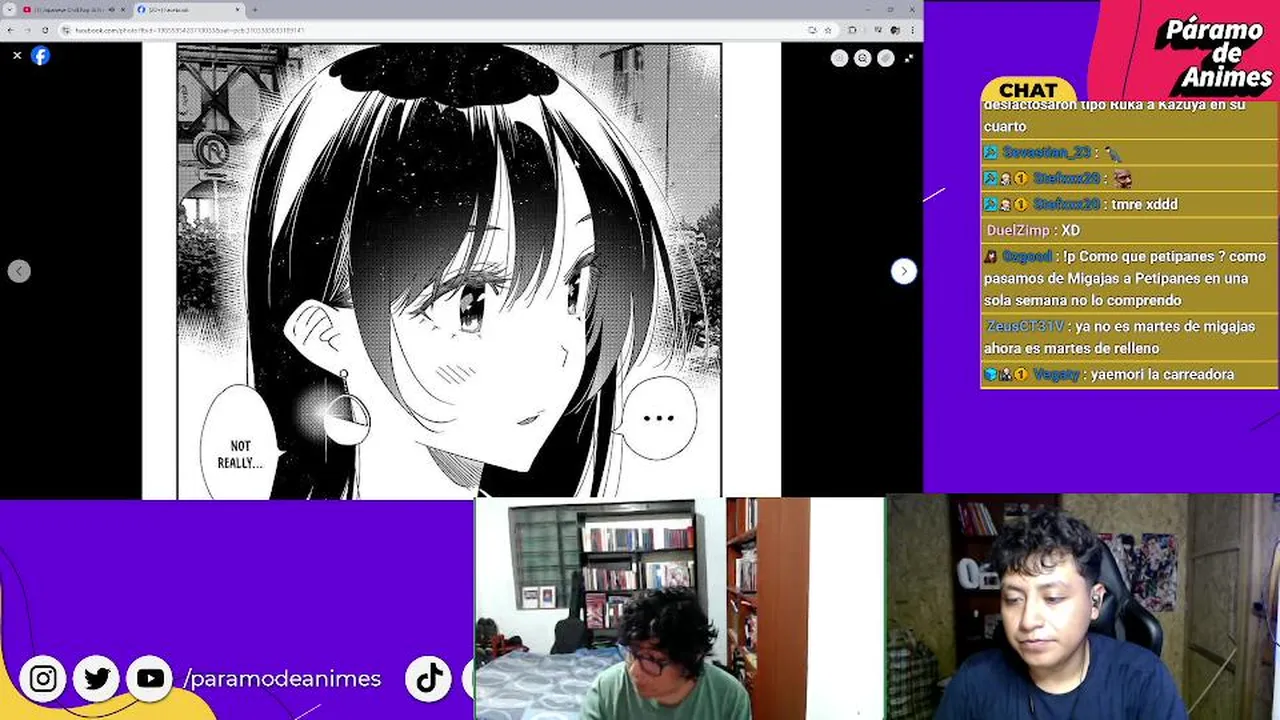View site information icon in address bar
Image resolution: width=1280 pixels, height=720 pixels.
tap(66, 30)
